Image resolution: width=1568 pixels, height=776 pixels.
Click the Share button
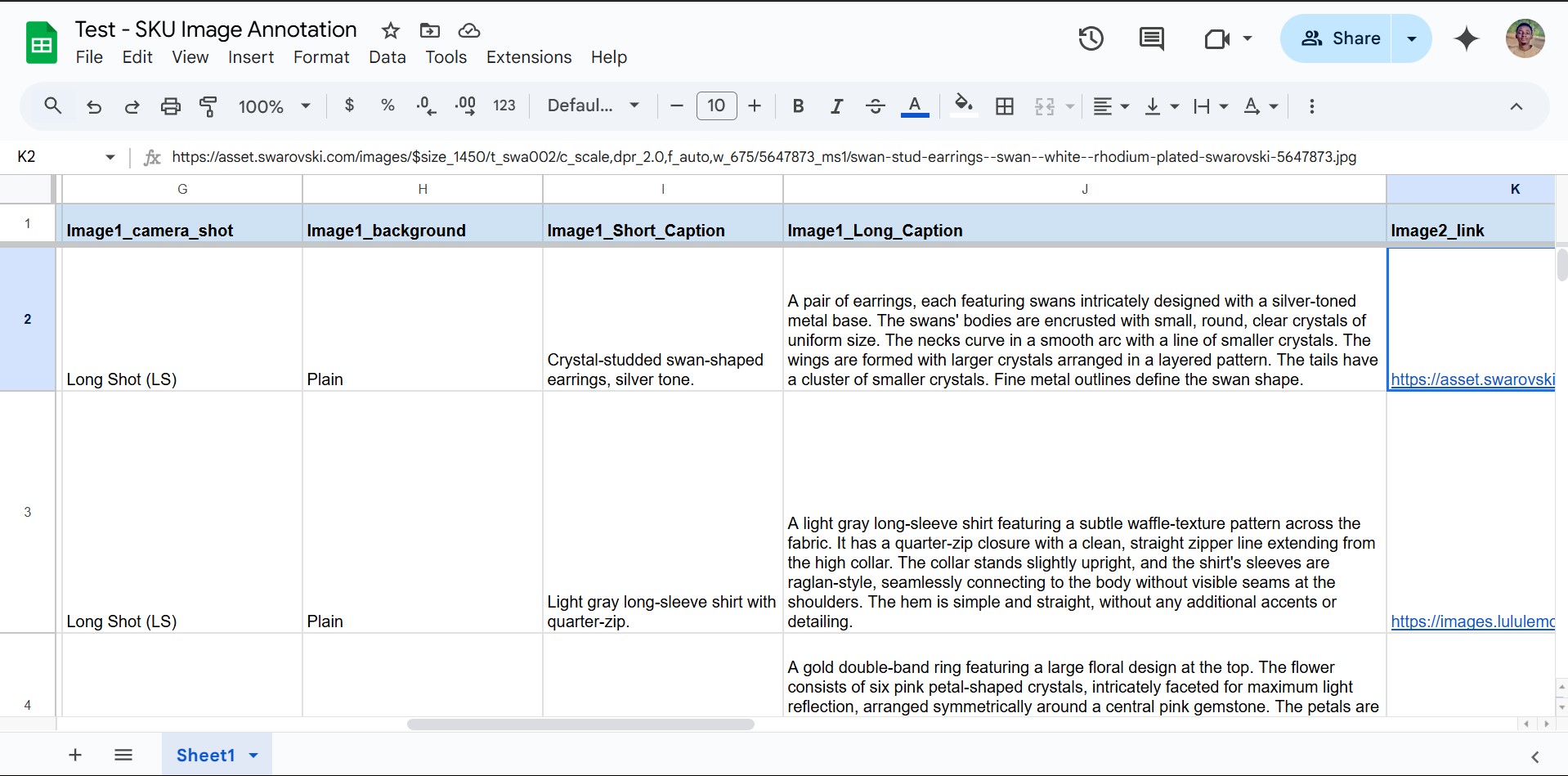tap(1341, 38)
